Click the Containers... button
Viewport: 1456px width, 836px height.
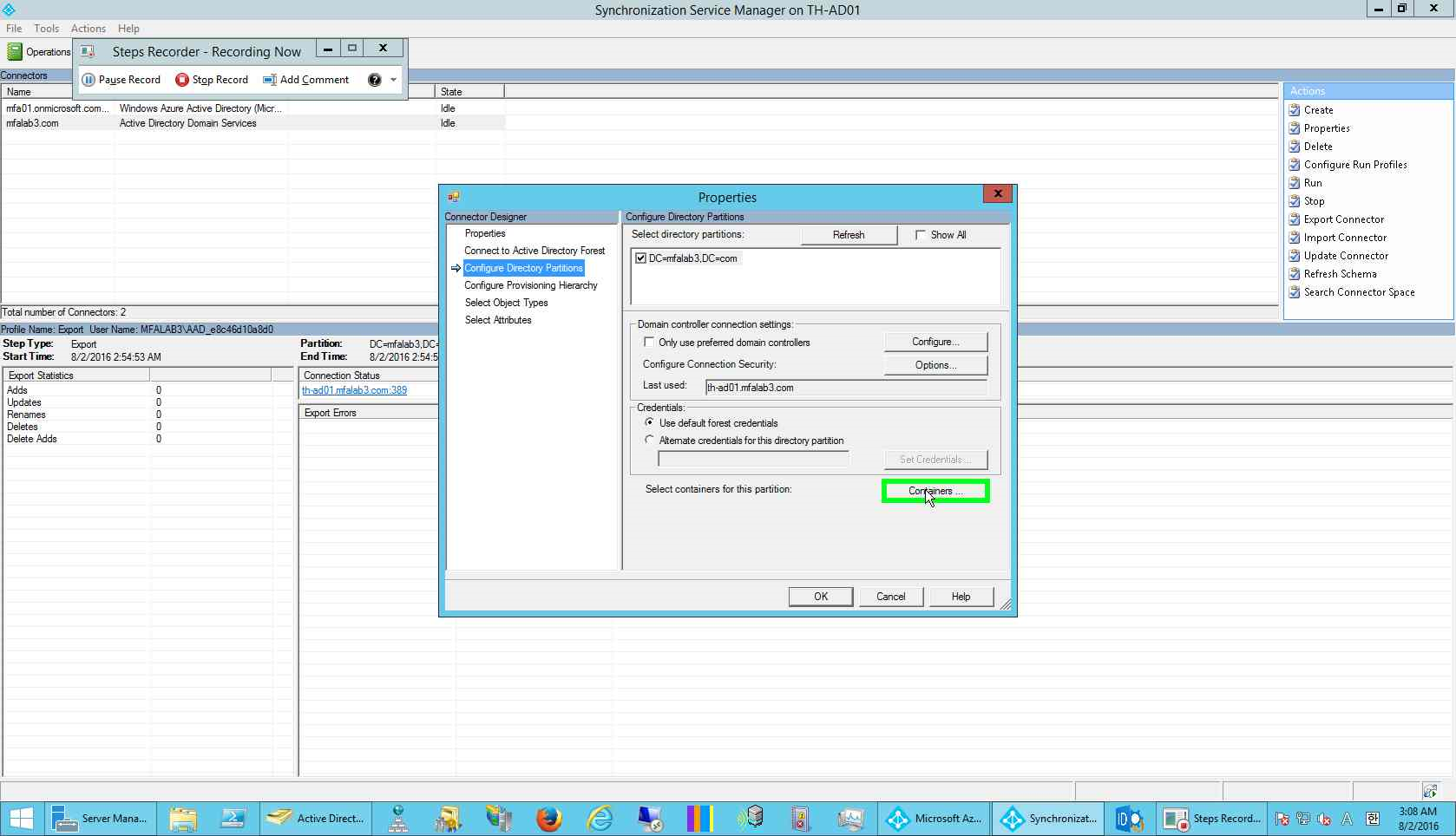[935, 491]
